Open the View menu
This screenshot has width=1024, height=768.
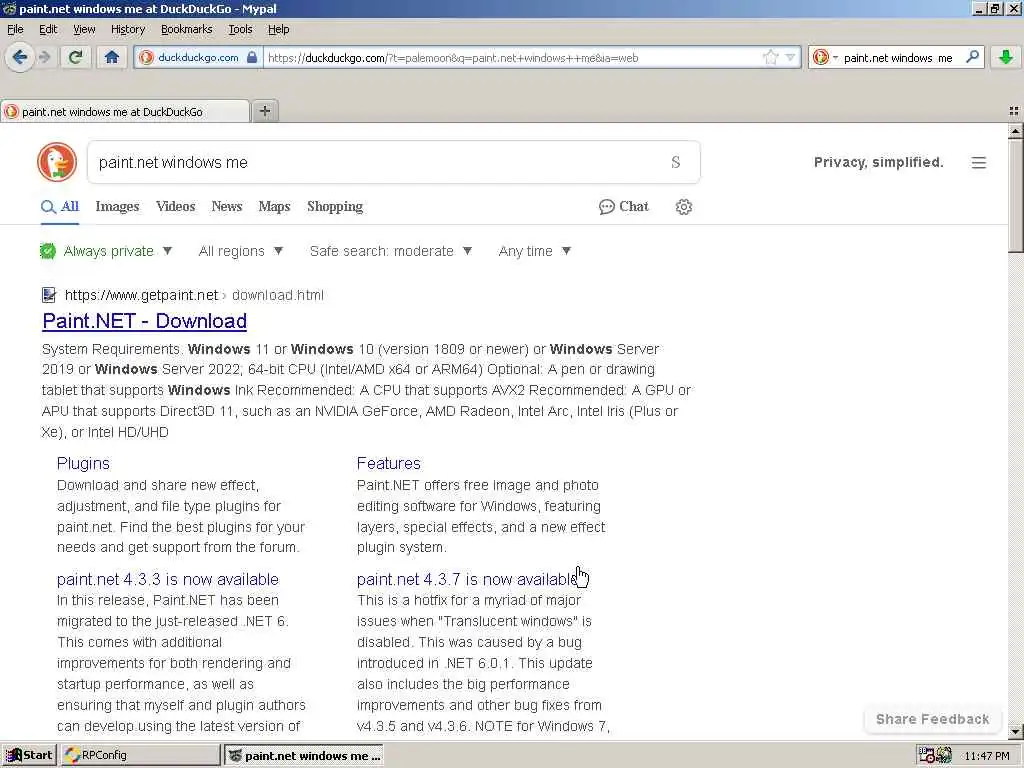coord(84,29)
